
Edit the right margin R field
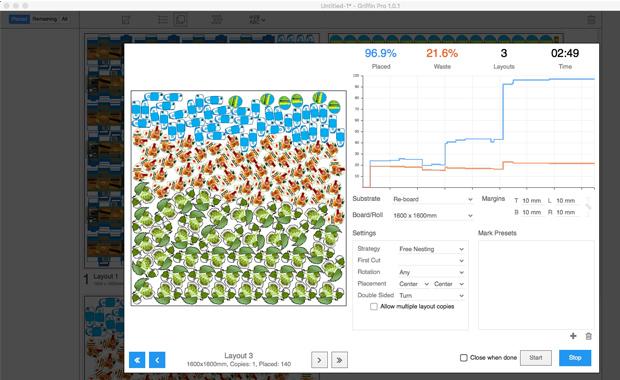click(566, 212)
